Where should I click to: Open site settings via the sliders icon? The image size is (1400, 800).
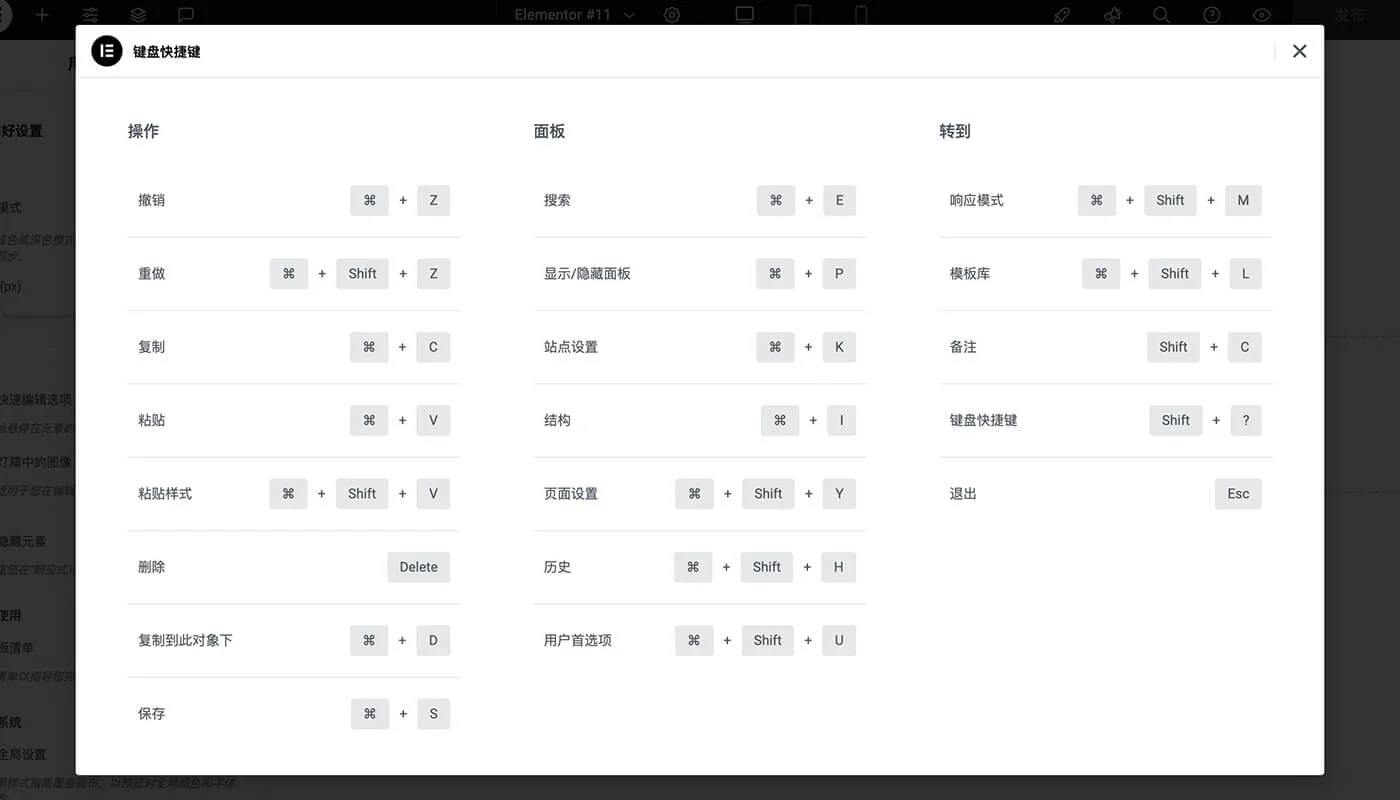(x=90, y=15)
